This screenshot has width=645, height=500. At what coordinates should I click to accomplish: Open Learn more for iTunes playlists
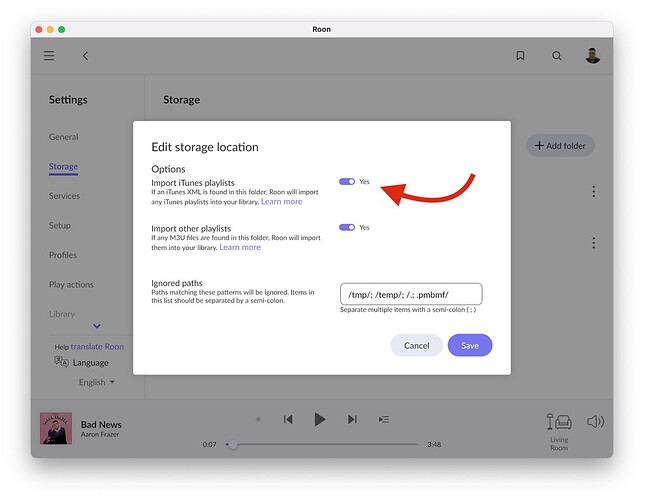click(281, 201)
